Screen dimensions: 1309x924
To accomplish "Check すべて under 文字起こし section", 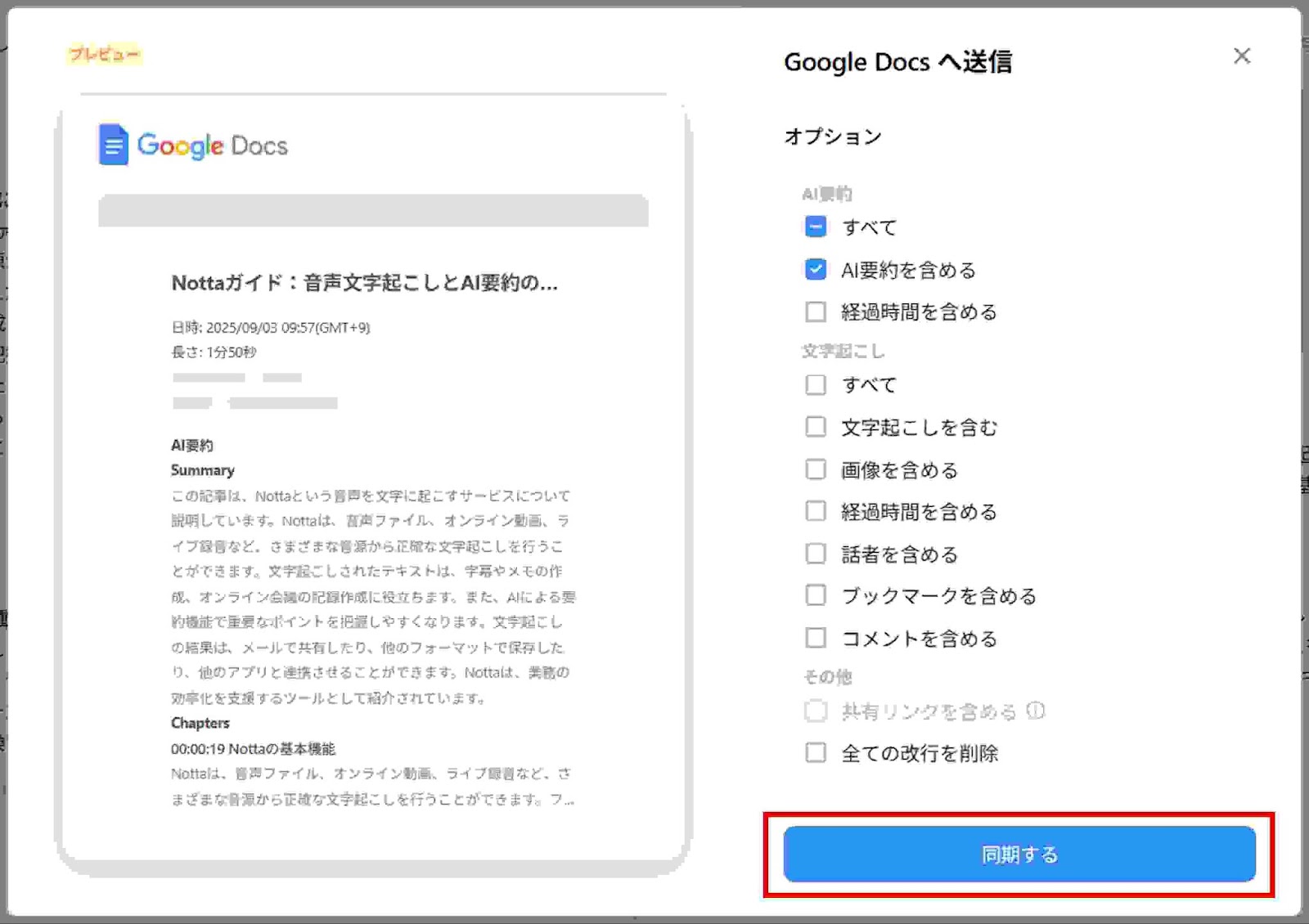I will pyautogui.click(x=816, y=384).
